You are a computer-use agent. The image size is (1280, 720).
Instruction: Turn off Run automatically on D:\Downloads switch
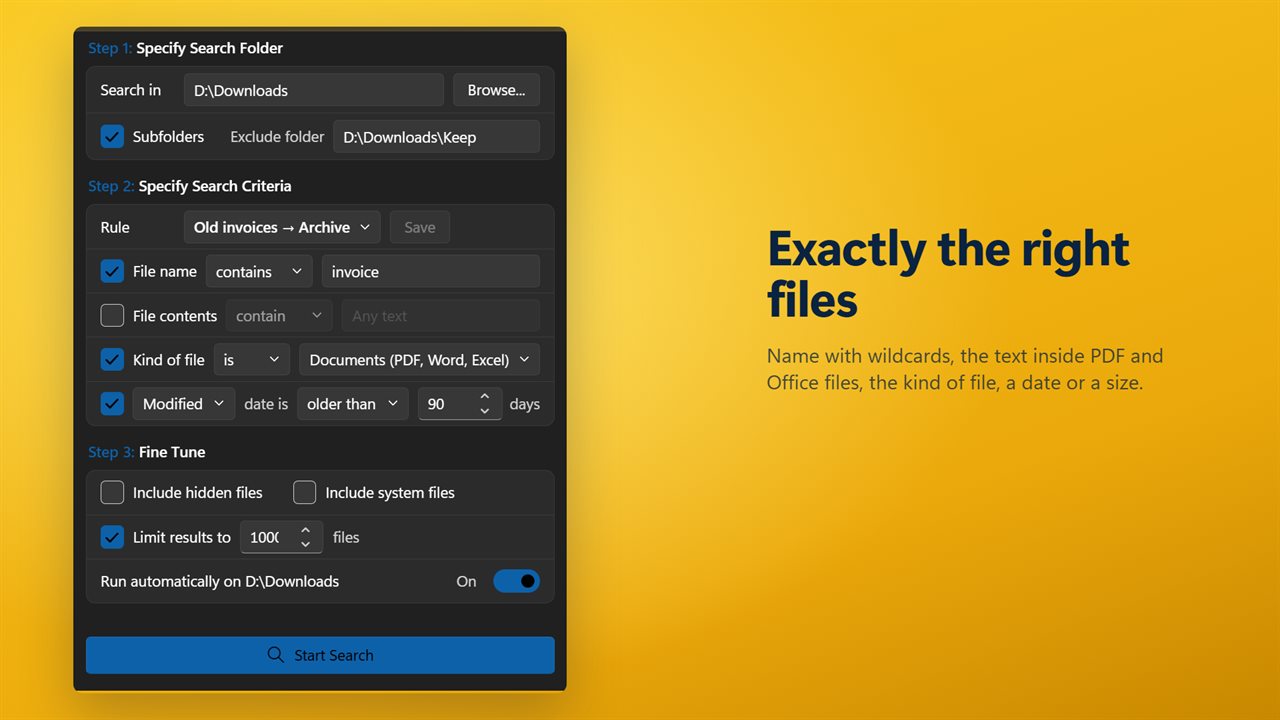516,581
